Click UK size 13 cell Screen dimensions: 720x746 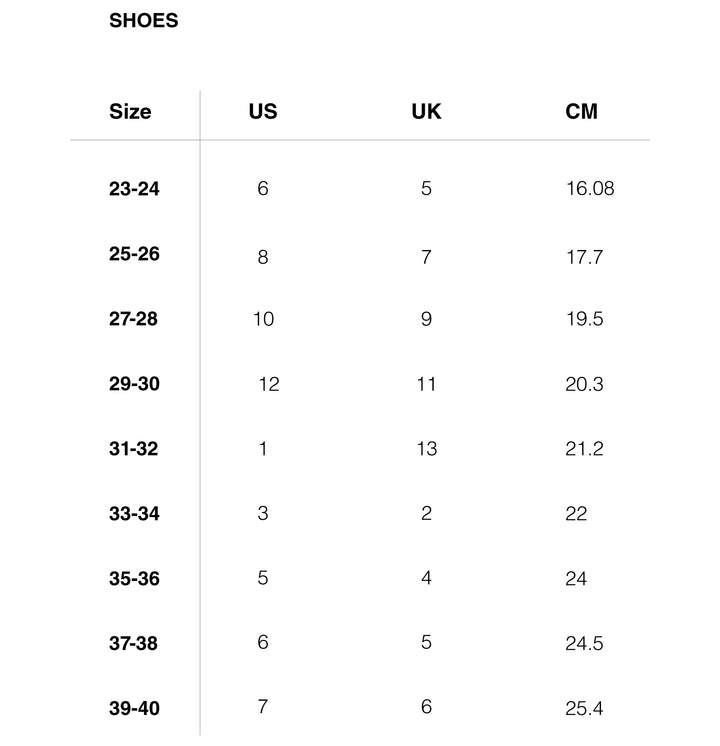(x=427, y=449)
